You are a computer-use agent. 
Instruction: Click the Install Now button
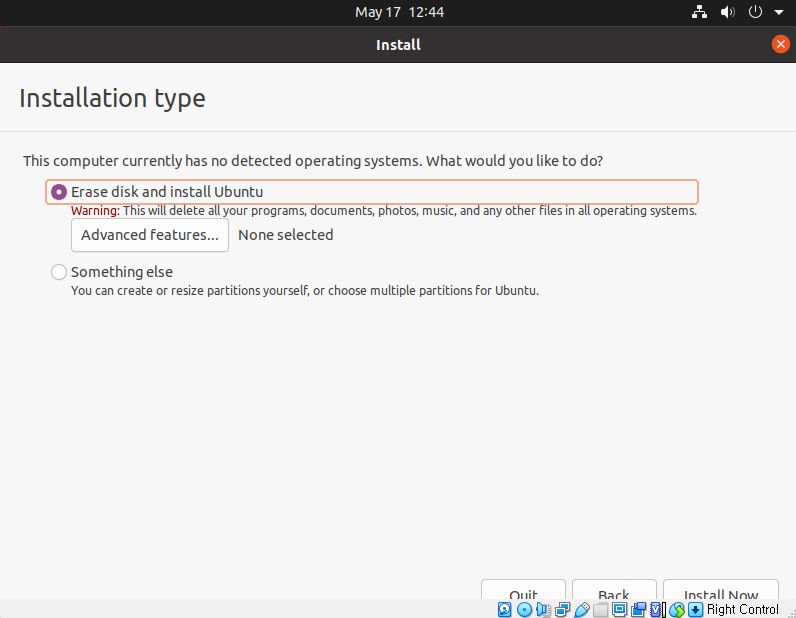[720, 590]
